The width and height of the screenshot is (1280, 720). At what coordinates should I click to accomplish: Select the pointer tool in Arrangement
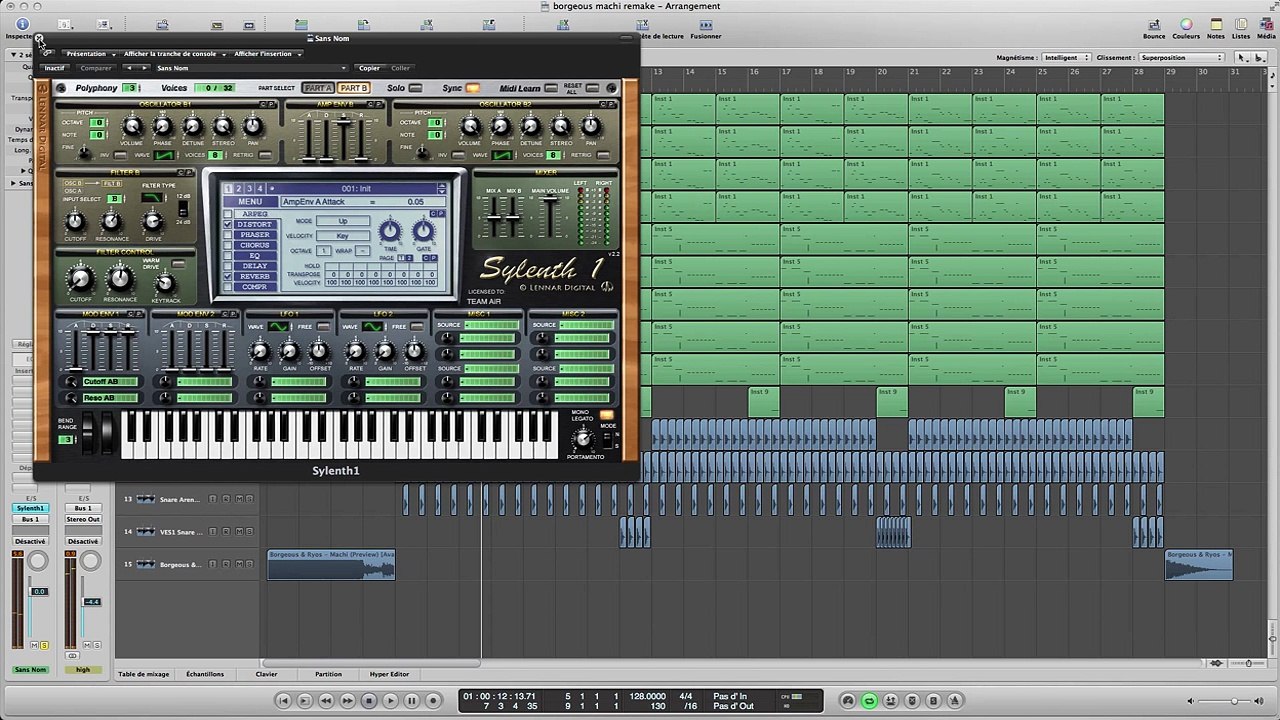1242,58
